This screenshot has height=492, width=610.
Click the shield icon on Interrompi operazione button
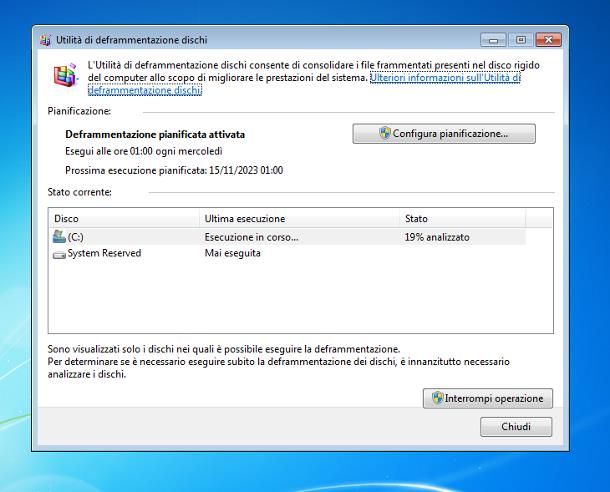(x=438, y=398)
